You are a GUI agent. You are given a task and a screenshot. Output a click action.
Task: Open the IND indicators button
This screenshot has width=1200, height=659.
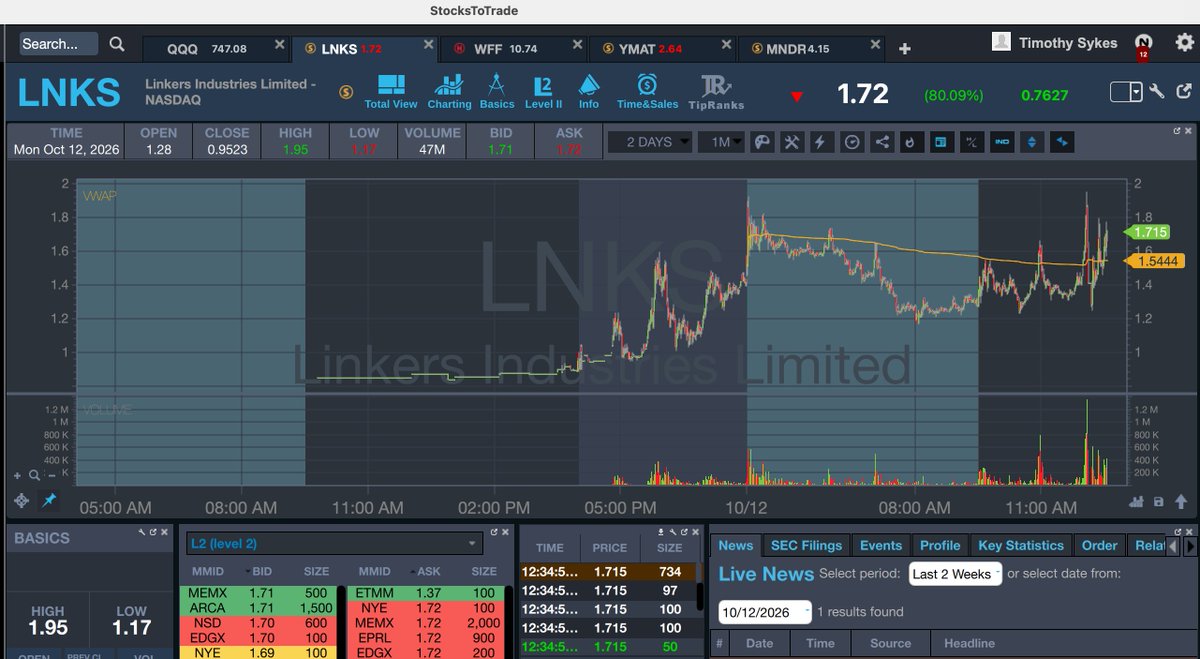[x=1002, y=142]
